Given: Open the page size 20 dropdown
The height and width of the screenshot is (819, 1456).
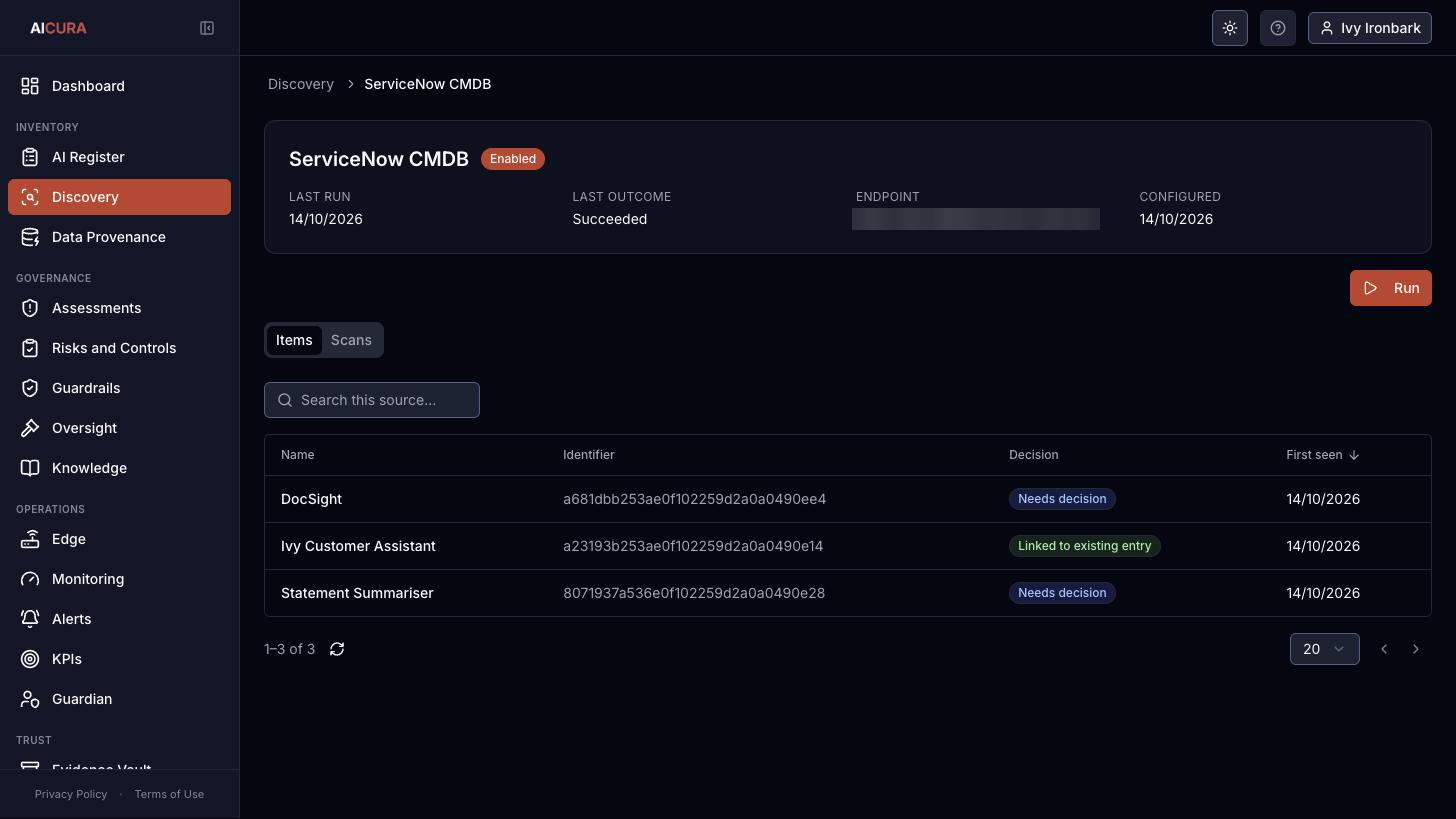Looking at the screenshot, I should (x=1324, y=649).
